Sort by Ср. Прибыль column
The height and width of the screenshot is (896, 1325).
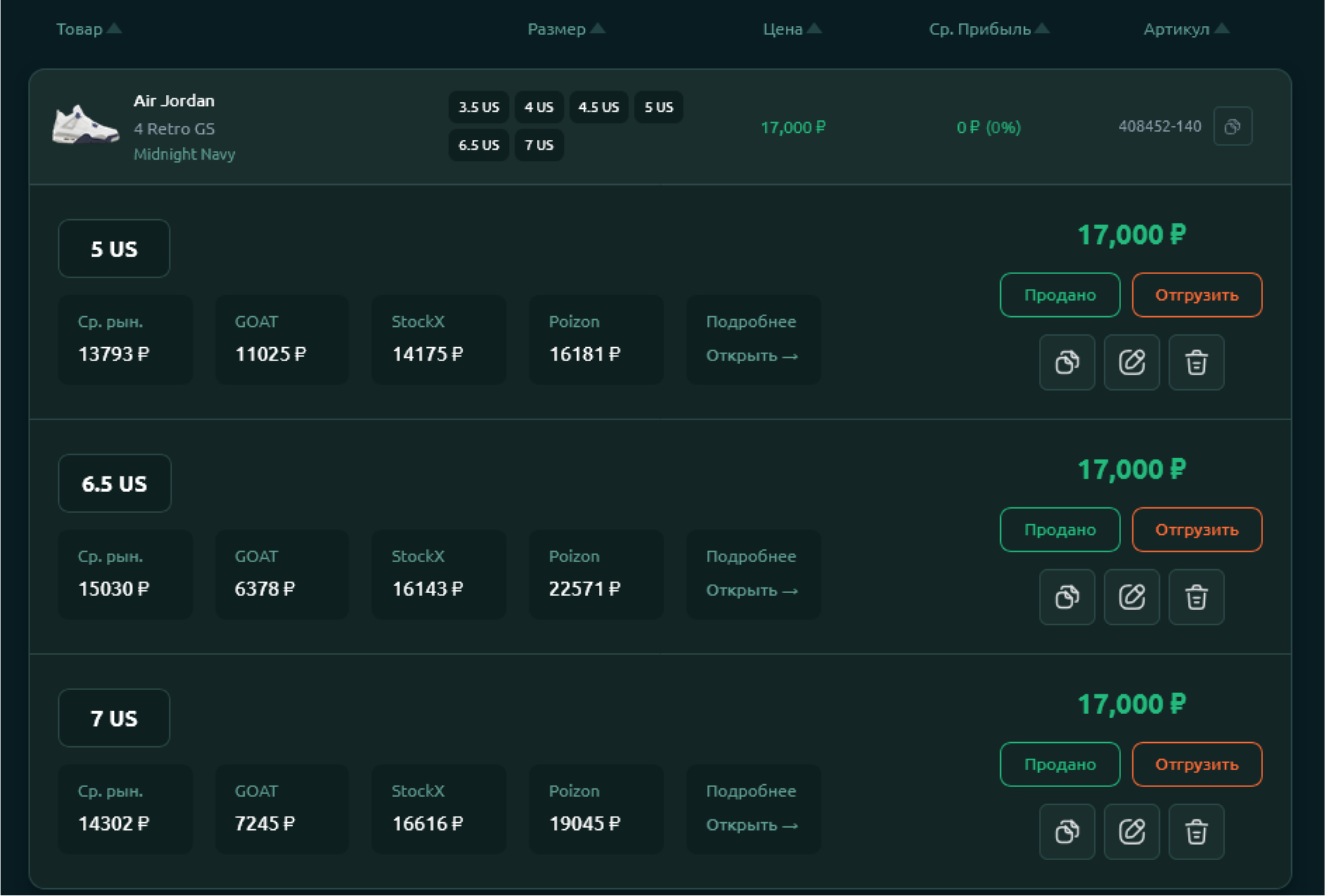tap(989, 29)
